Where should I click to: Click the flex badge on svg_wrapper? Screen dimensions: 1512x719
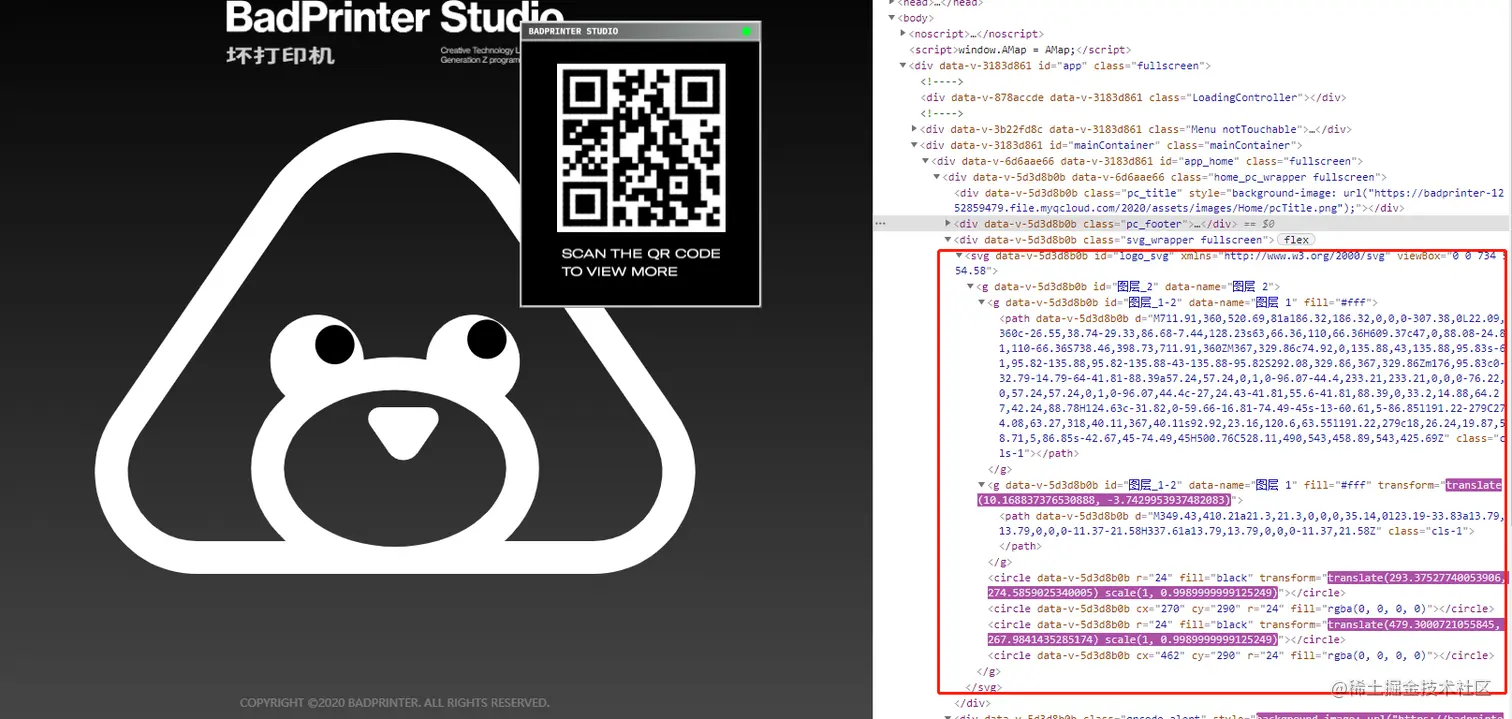pyautogui.click(x=1297, y=240)
